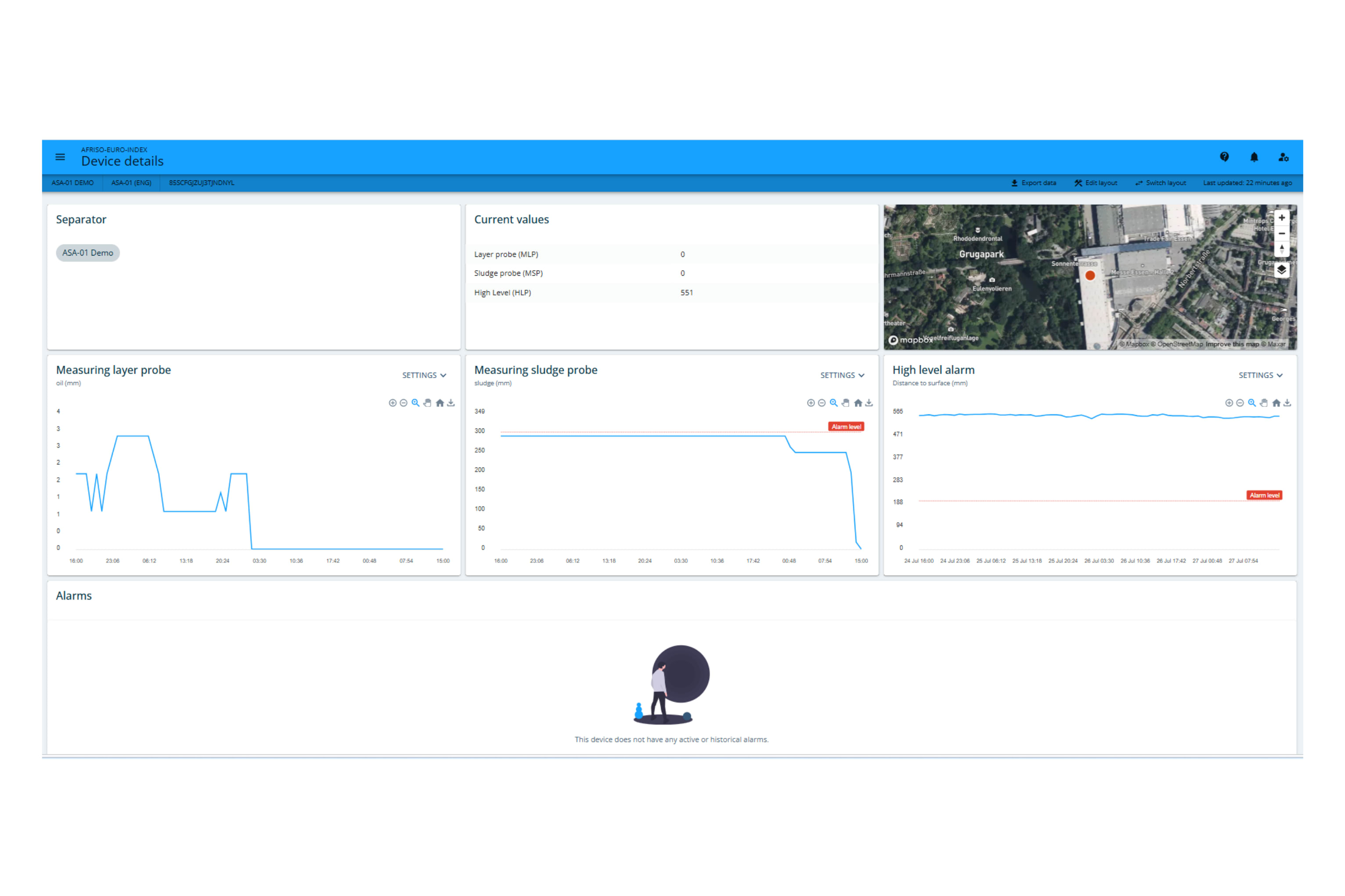Click the OpenStreetMap attribution link
The height and width of the screenshot is (896, 1345).
click(x=1176, y=344)
